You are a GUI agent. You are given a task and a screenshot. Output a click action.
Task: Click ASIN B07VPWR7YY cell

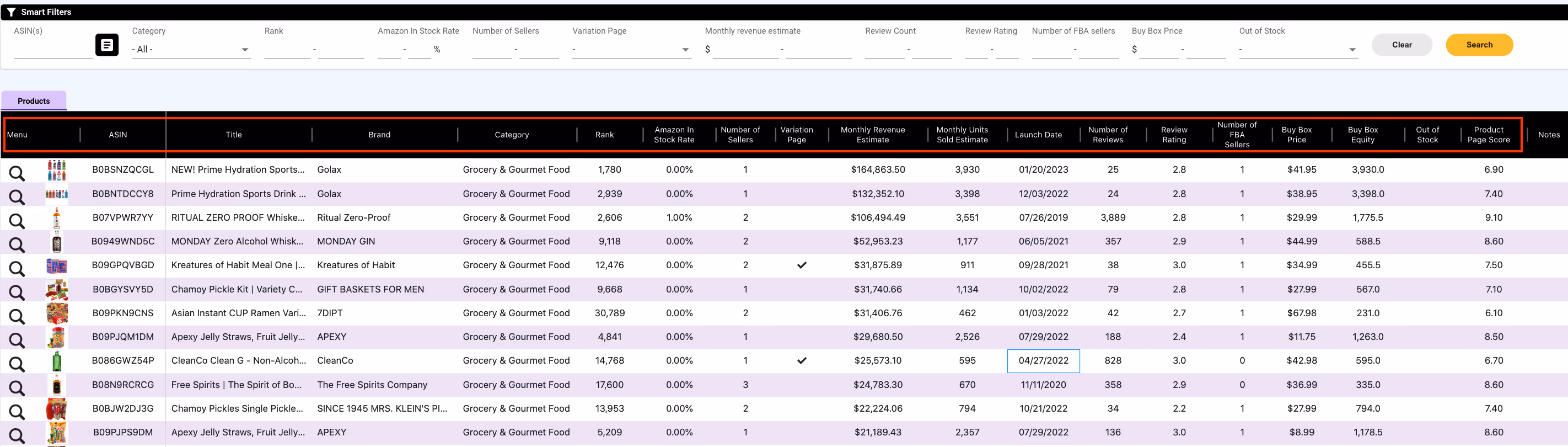[x=123, y=217]
